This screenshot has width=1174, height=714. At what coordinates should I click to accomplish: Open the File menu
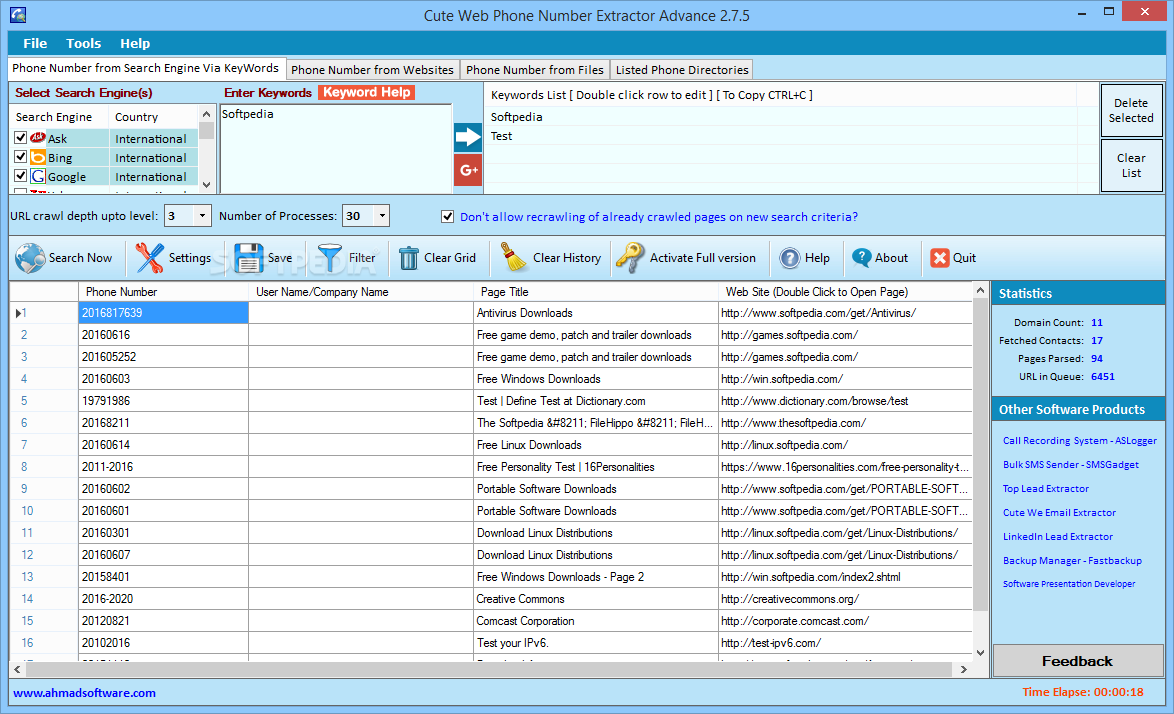point(34,43)
